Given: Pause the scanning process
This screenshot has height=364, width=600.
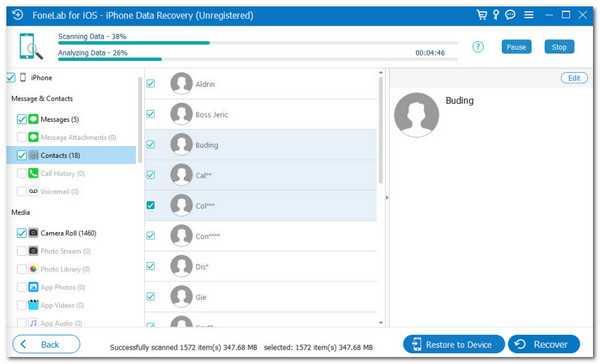Looking at the screenshot, I should tap(516, 47).
